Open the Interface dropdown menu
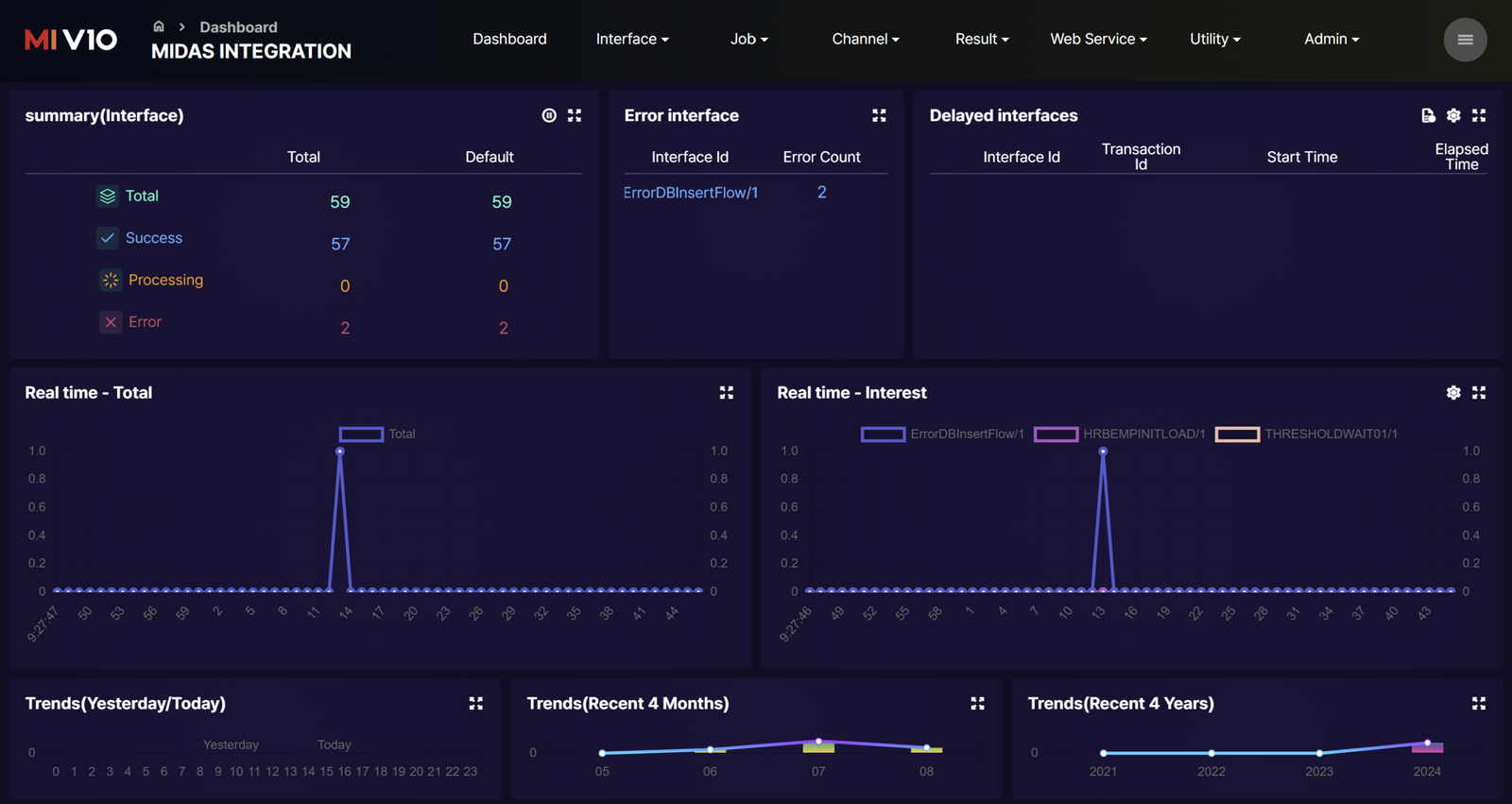Image resolution: width=1512 pixels, height=804 pixels. 631,39
